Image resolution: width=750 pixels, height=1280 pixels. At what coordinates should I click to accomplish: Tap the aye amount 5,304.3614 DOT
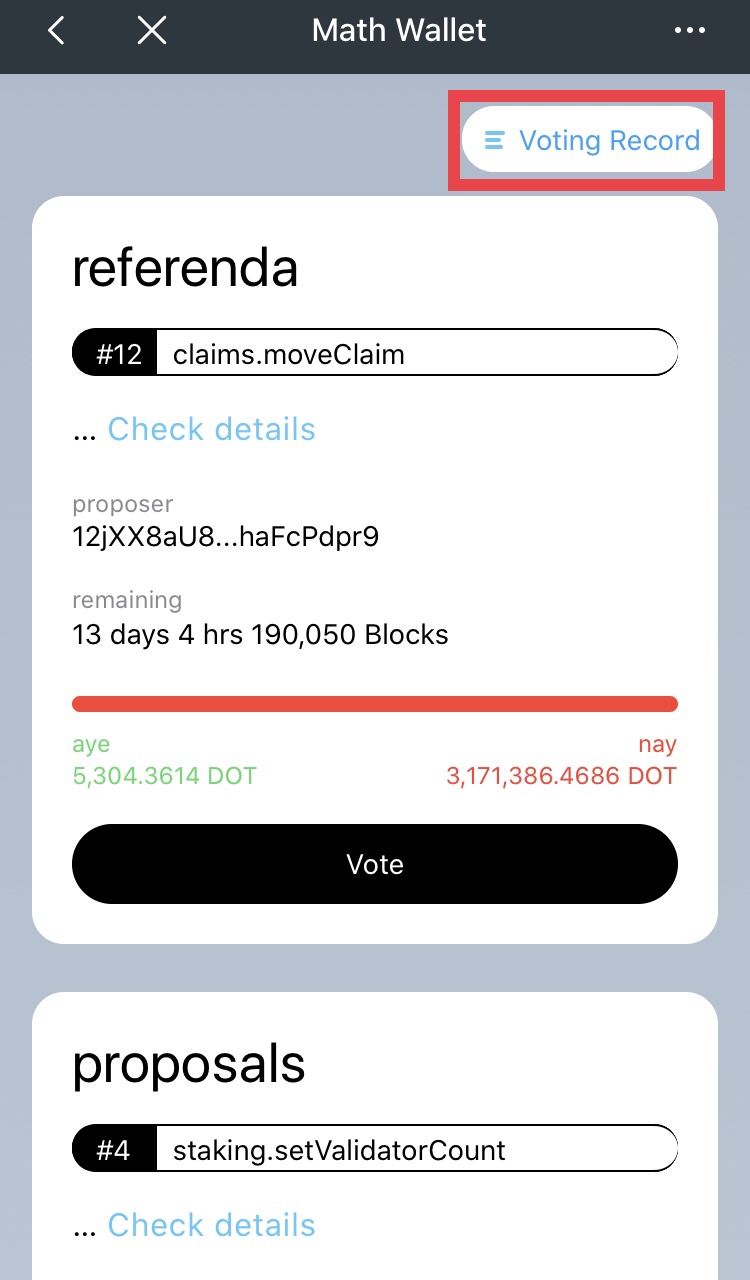164,775
